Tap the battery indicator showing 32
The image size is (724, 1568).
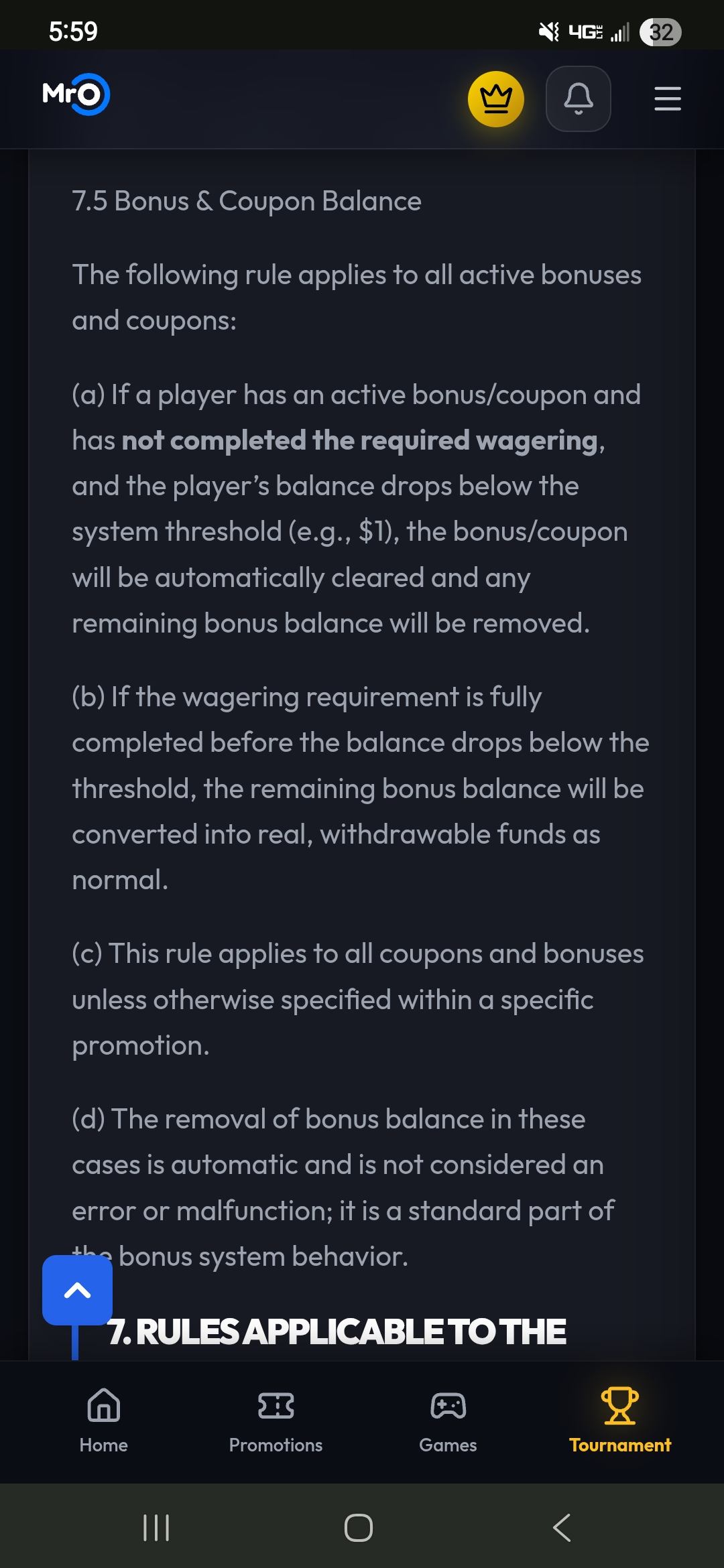click(660, 31)
